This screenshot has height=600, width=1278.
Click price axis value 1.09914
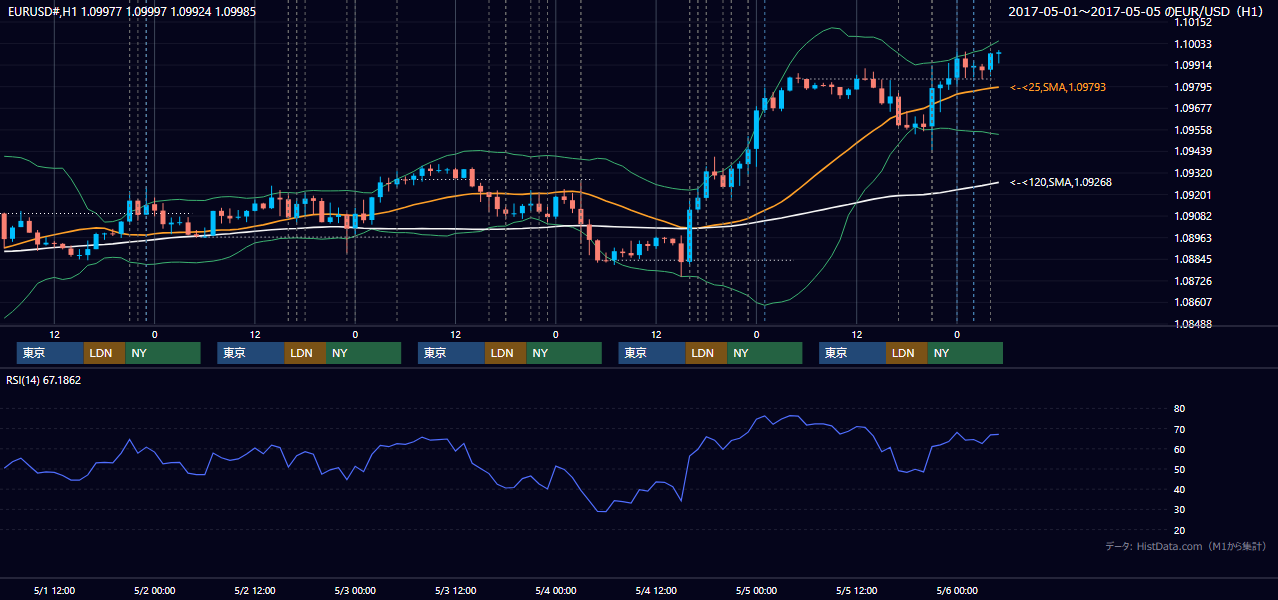click(x=1192, y=65)
